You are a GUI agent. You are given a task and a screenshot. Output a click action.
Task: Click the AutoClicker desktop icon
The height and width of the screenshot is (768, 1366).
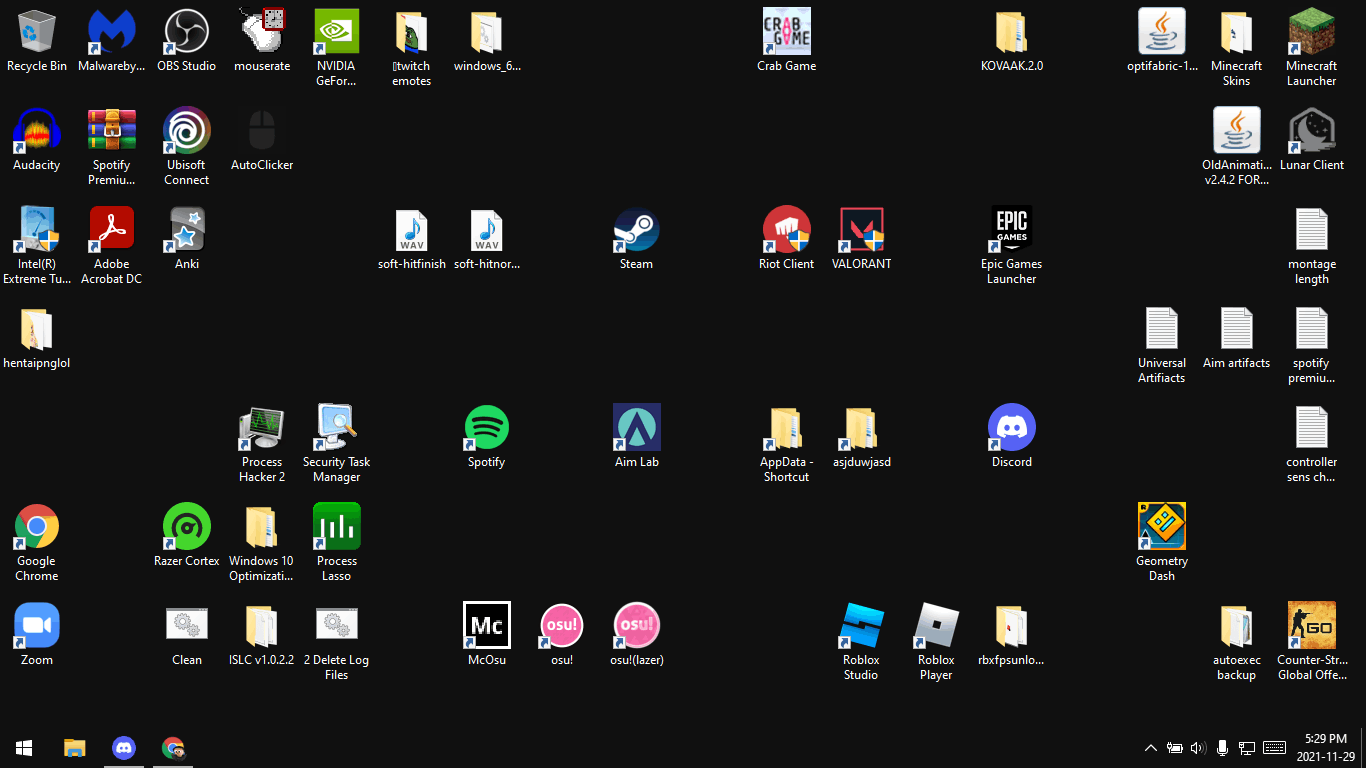262,131
